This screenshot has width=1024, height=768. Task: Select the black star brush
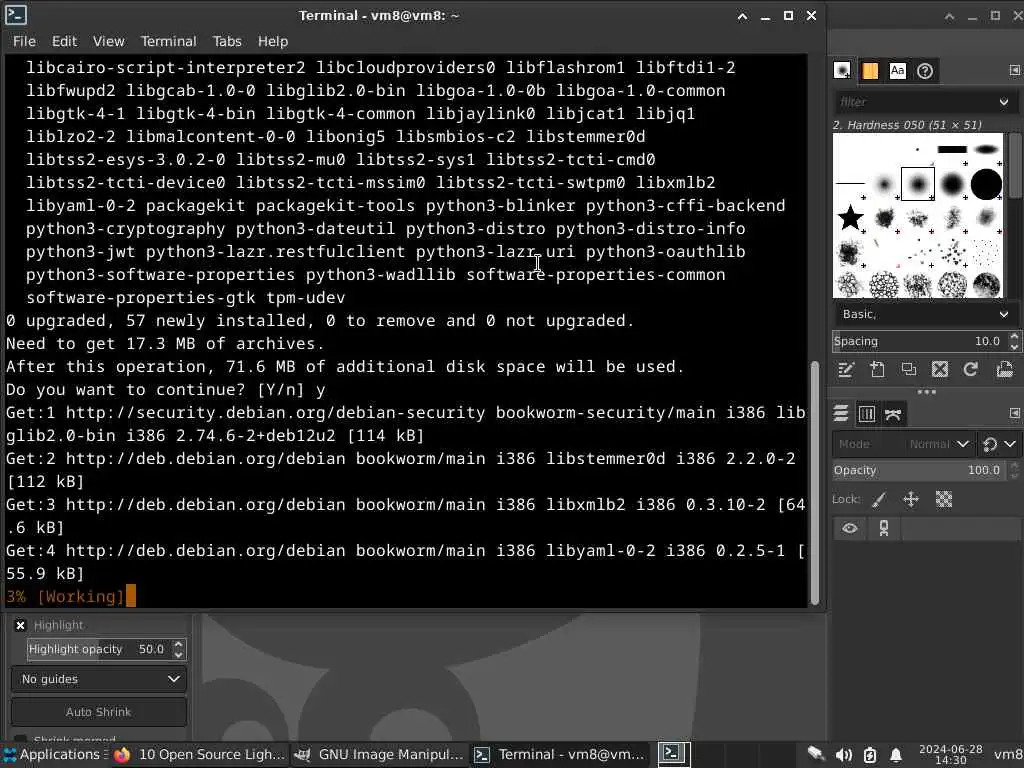tap(850, 217)
